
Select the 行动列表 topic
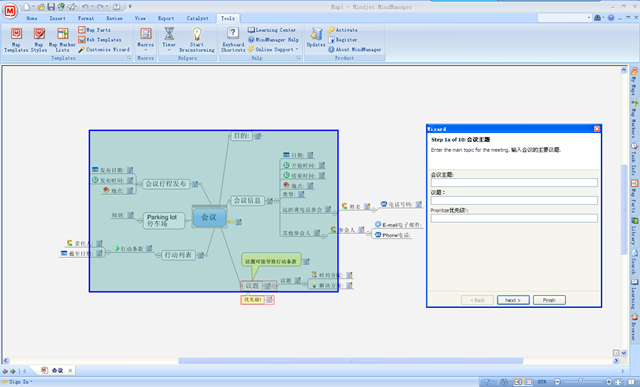pos(178,255)
